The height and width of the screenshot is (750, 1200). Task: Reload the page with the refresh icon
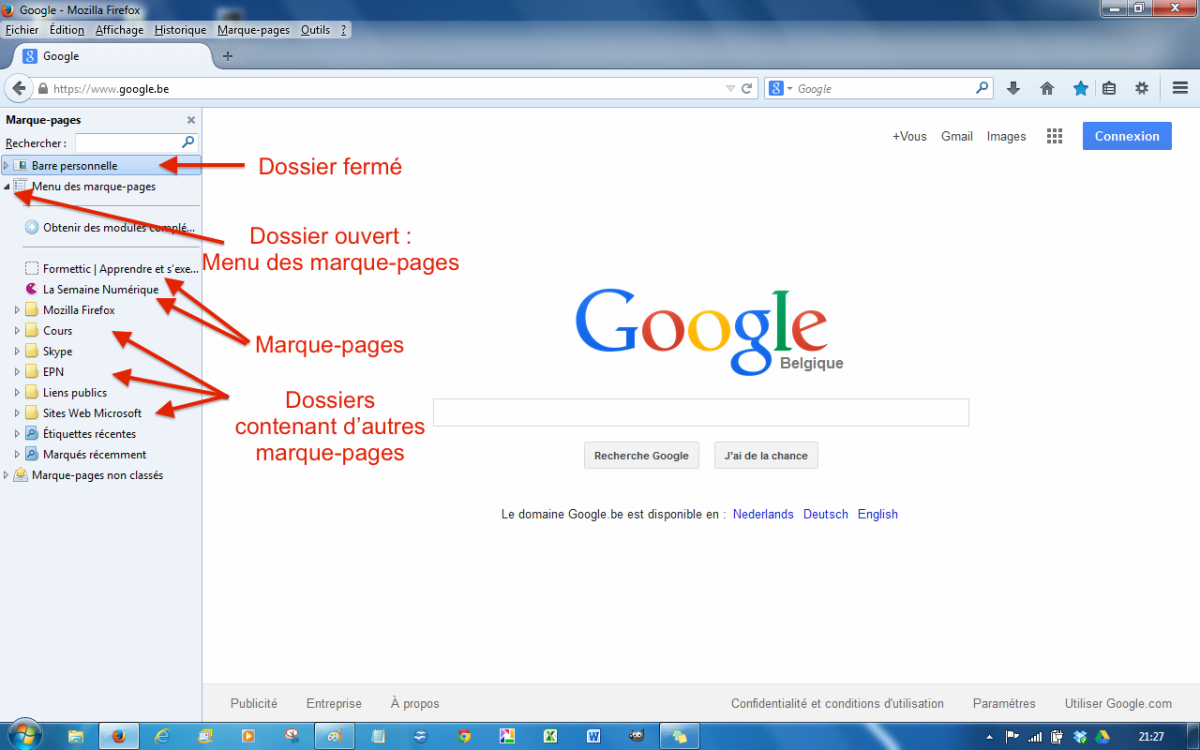point(746,88)
